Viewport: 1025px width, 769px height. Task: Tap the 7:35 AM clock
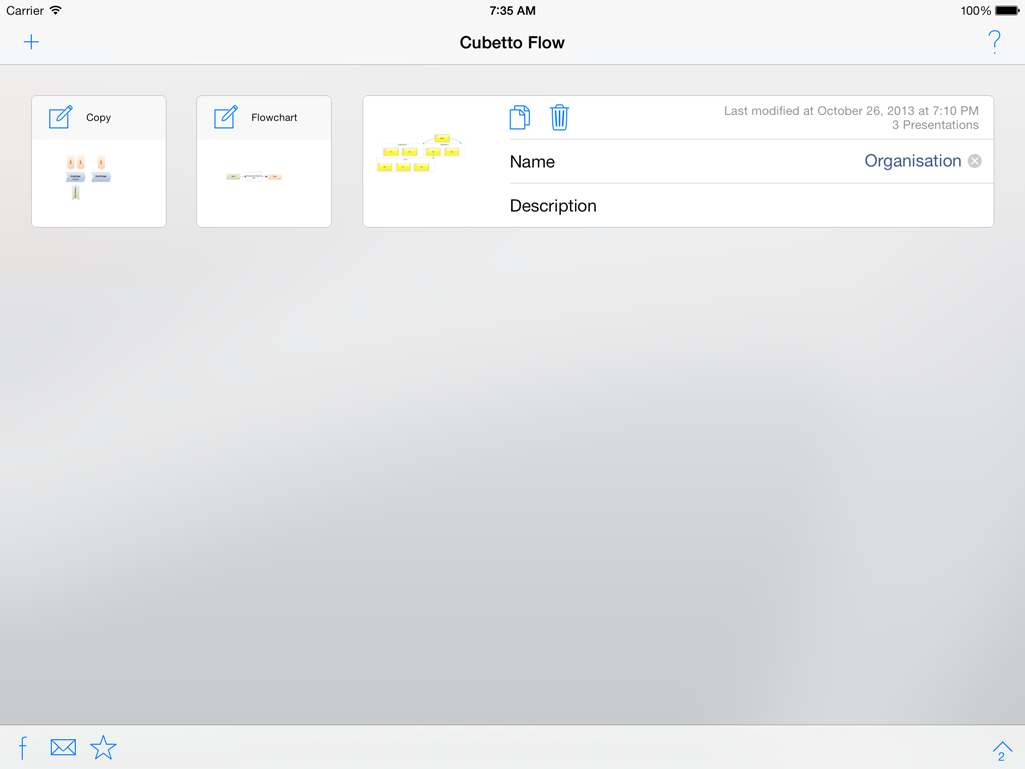pyautogui.click(x=512, y=10)
